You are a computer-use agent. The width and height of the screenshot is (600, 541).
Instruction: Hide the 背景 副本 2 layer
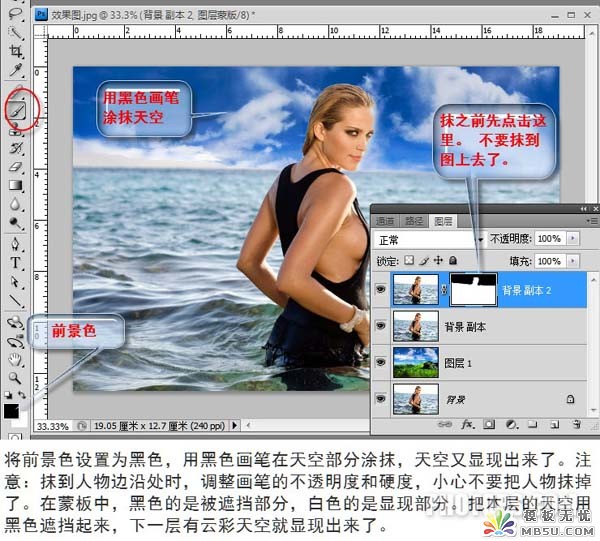click(381, 289)
